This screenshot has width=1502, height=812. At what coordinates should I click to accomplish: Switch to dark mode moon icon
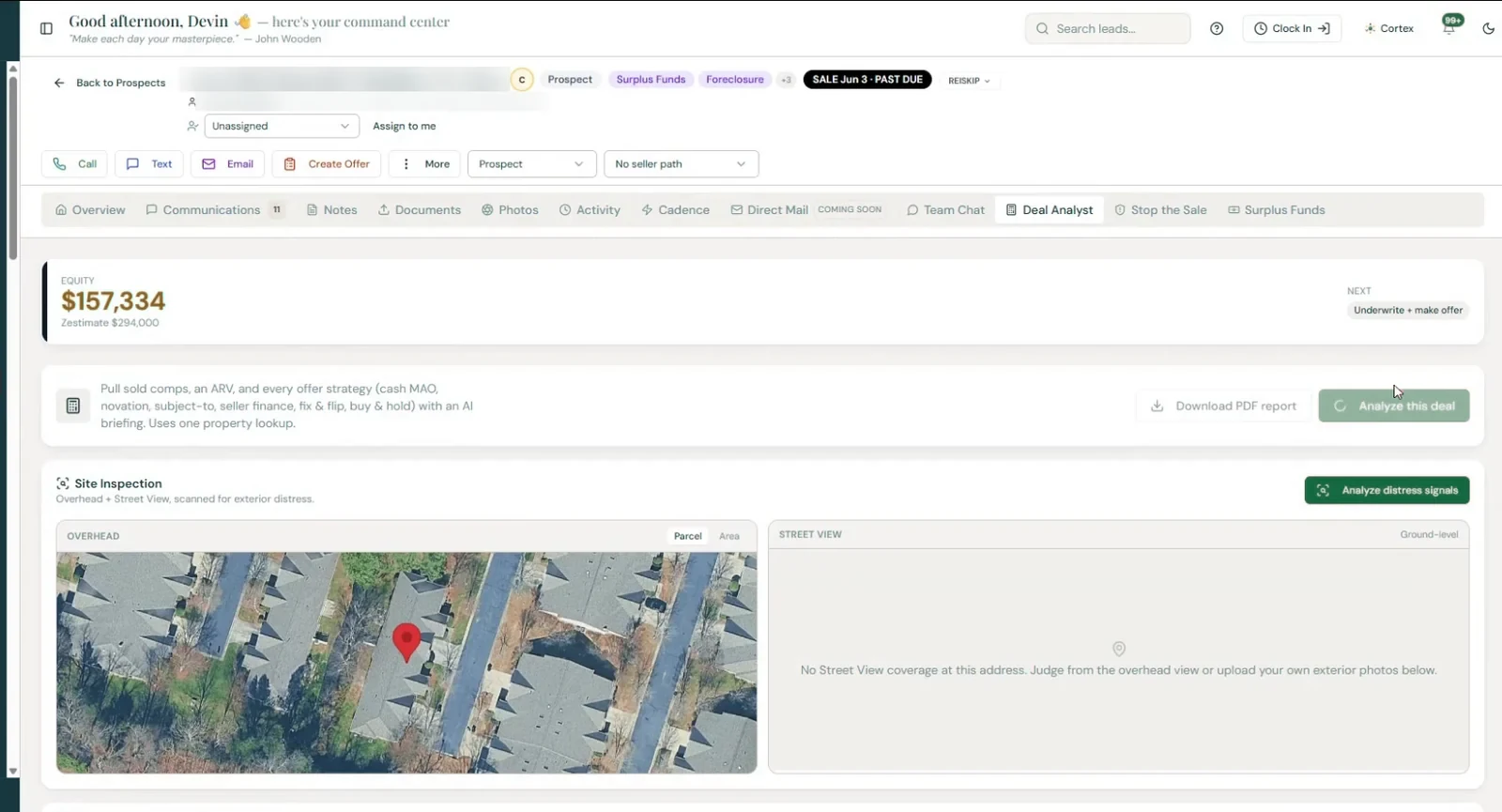tap(1488, 28)
